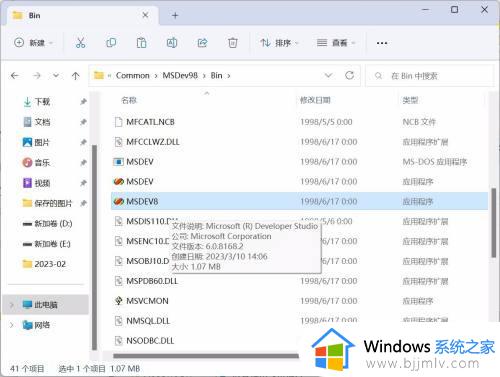Image resolution: width=500 pixels, height=377 pixels.
Task: Go back with the left arrow
Action: coord(15,76)
